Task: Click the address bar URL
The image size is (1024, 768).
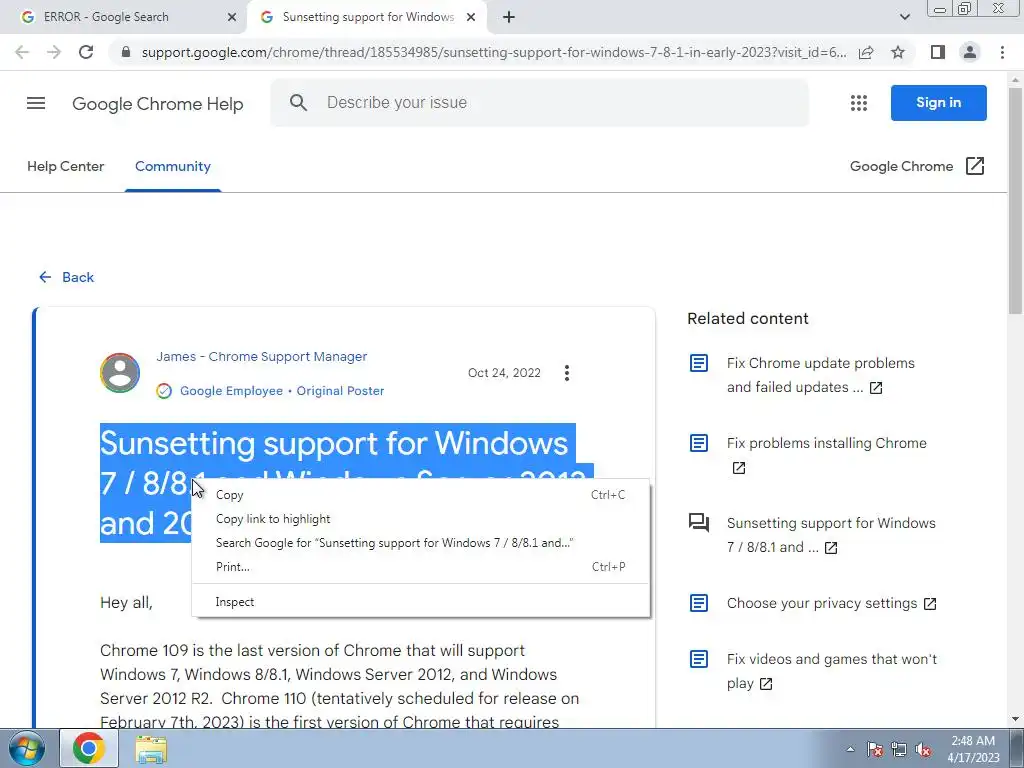Action: [494, 52]
